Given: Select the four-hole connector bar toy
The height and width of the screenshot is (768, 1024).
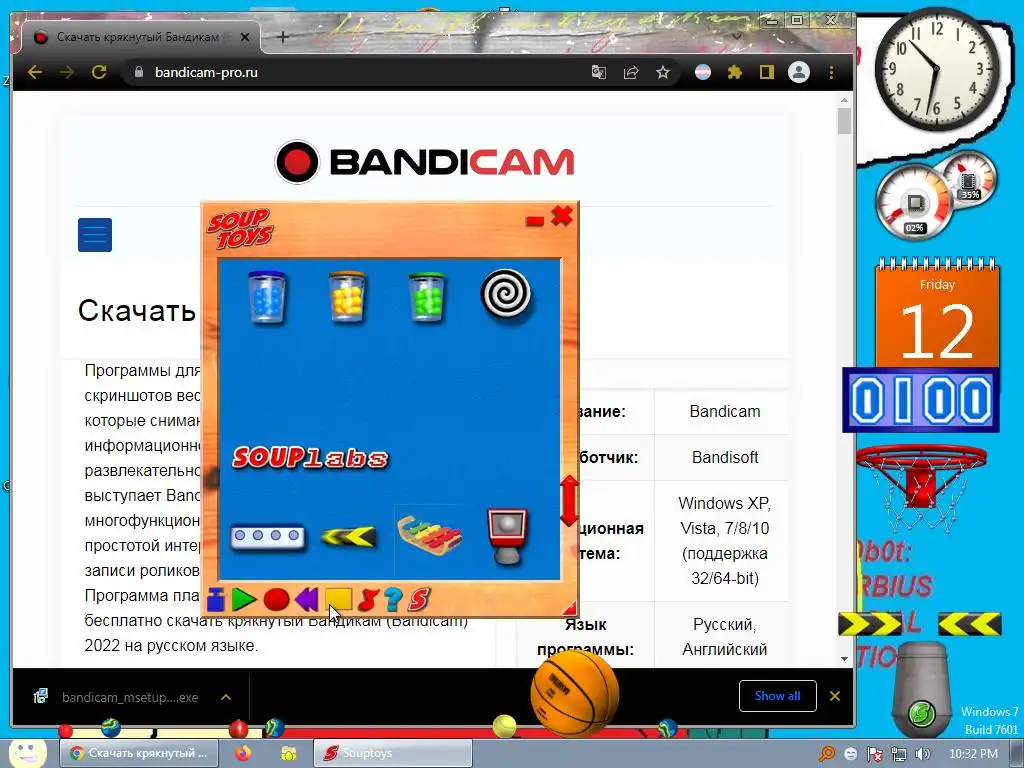Looking at the screenshot, I should coord(268,536).
